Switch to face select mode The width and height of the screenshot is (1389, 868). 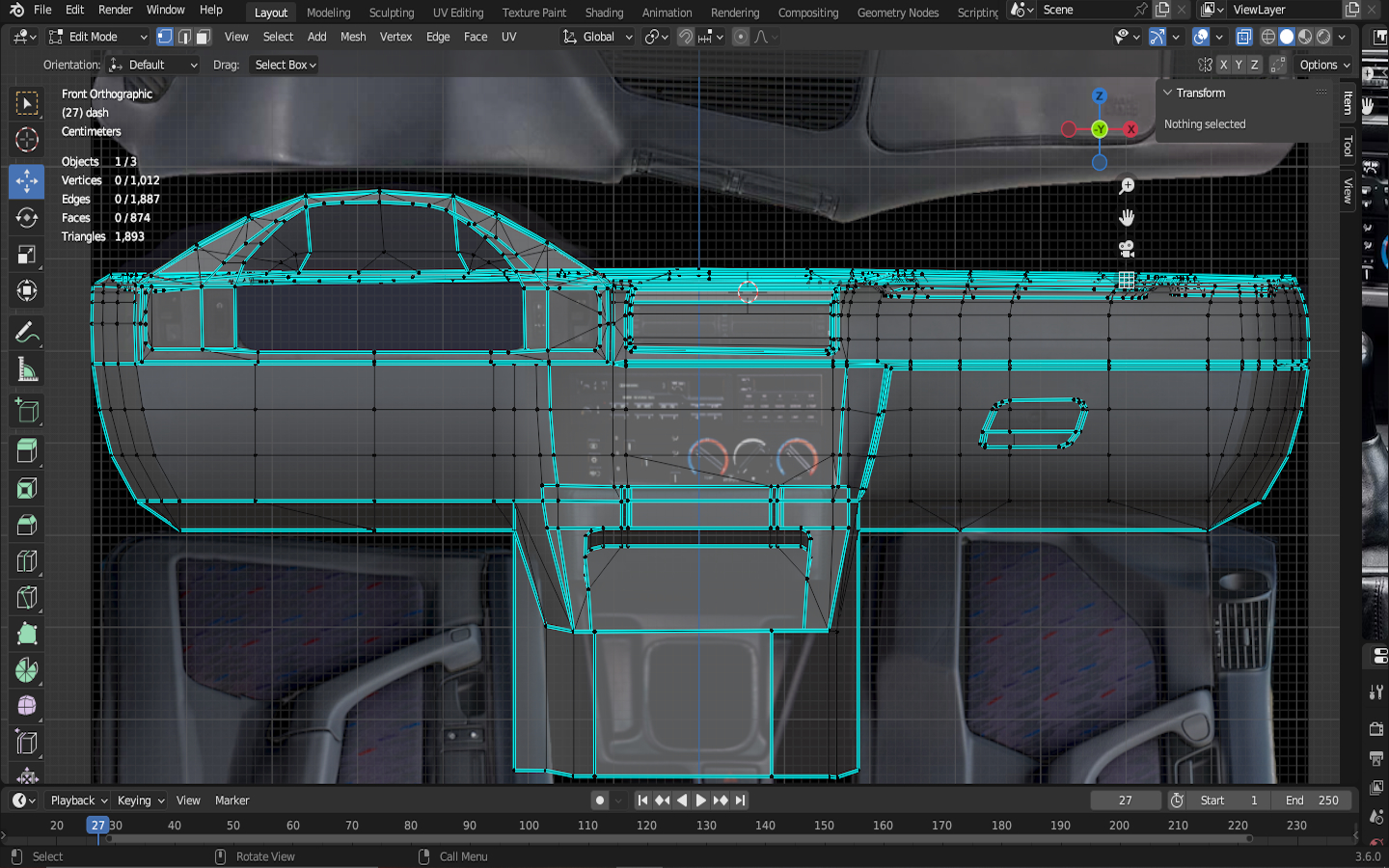pyautogui.click(x=203, y=37)
